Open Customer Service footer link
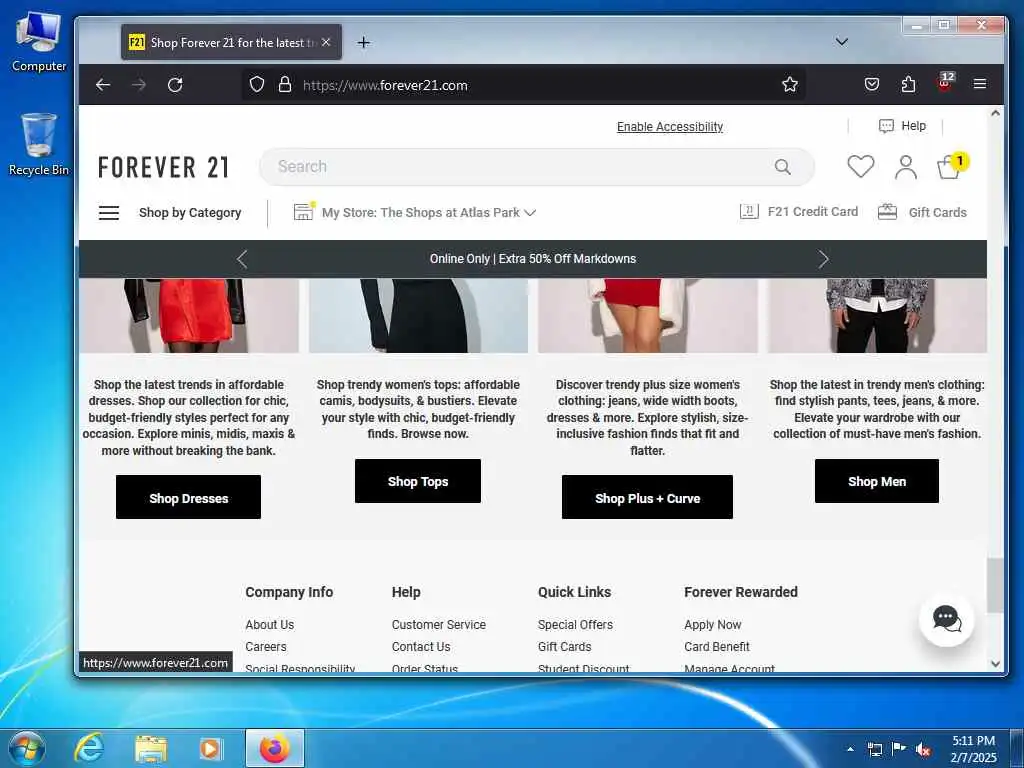Image resolution: width=1024 pixels, height=768 pixels. point(439,624)
